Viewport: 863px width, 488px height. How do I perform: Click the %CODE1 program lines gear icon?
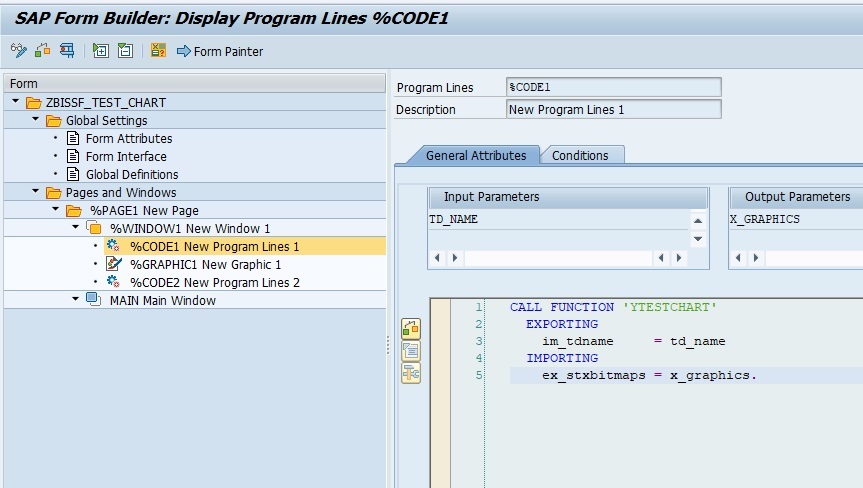(113, 245)
